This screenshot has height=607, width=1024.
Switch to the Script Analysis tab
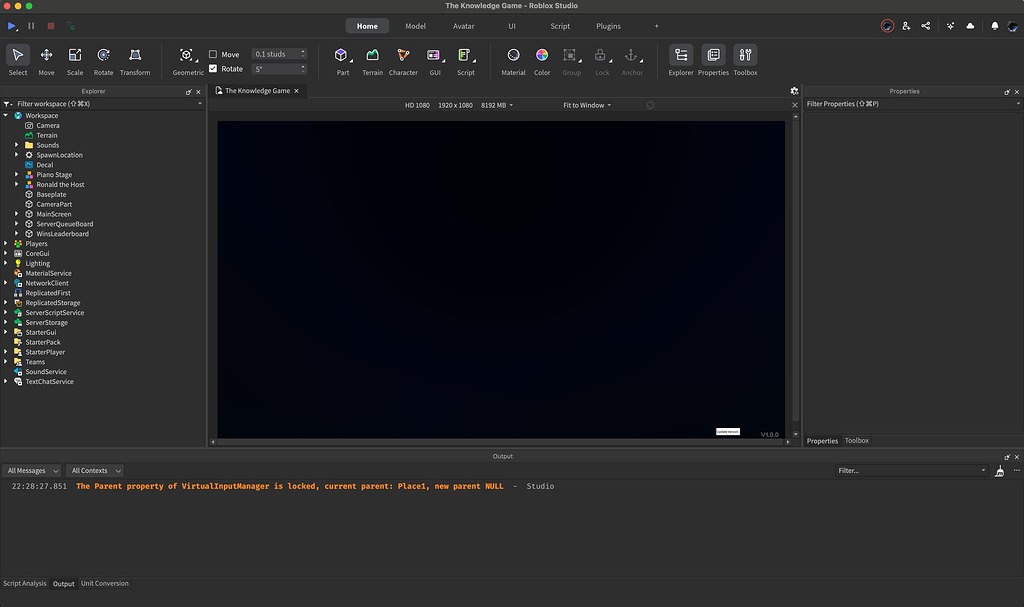pos(23,583)
